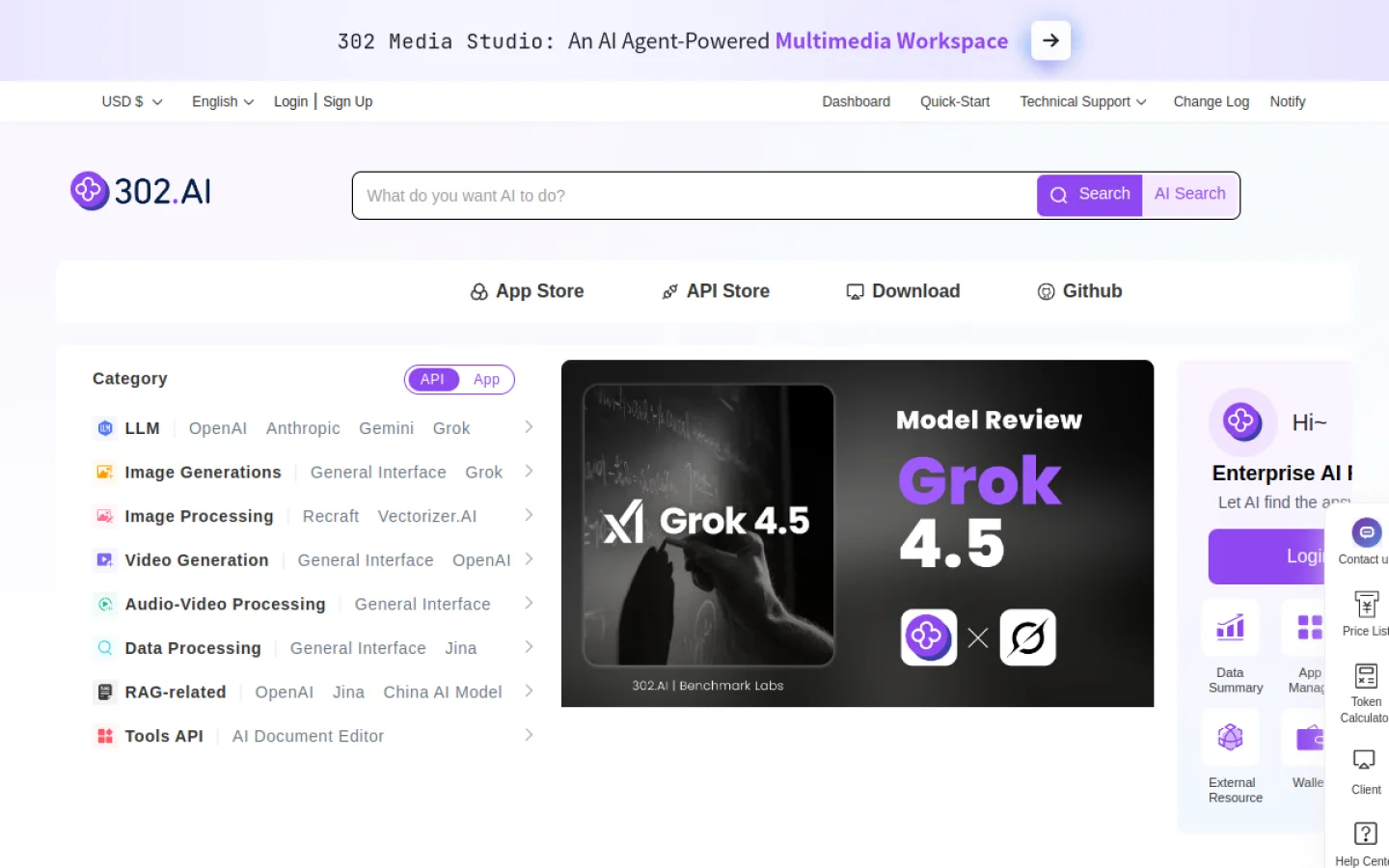The height and width of the screenshot is (868, 1389).
Task: Click the Multimedia Workspace announcement text
Action: point(891,41)
